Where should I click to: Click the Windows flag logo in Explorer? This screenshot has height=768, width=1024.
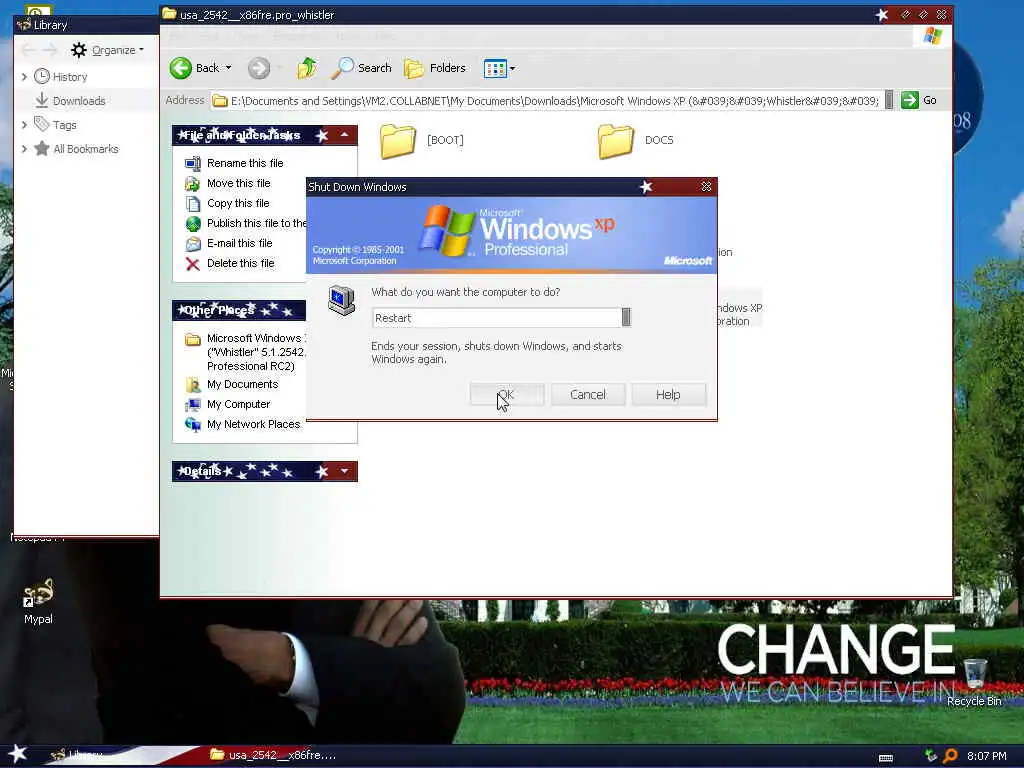pyautogui.click(x=933, y=36)
